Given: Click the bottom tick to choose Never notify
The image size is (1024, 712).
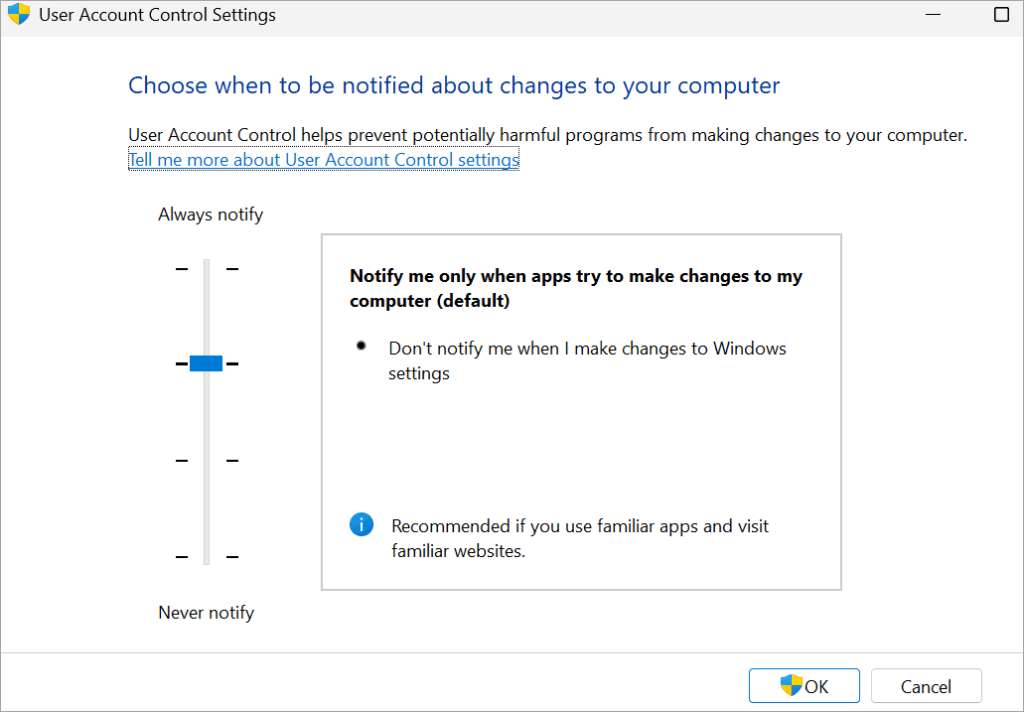Looking at the screenshot, I should [x=205, y=556].
